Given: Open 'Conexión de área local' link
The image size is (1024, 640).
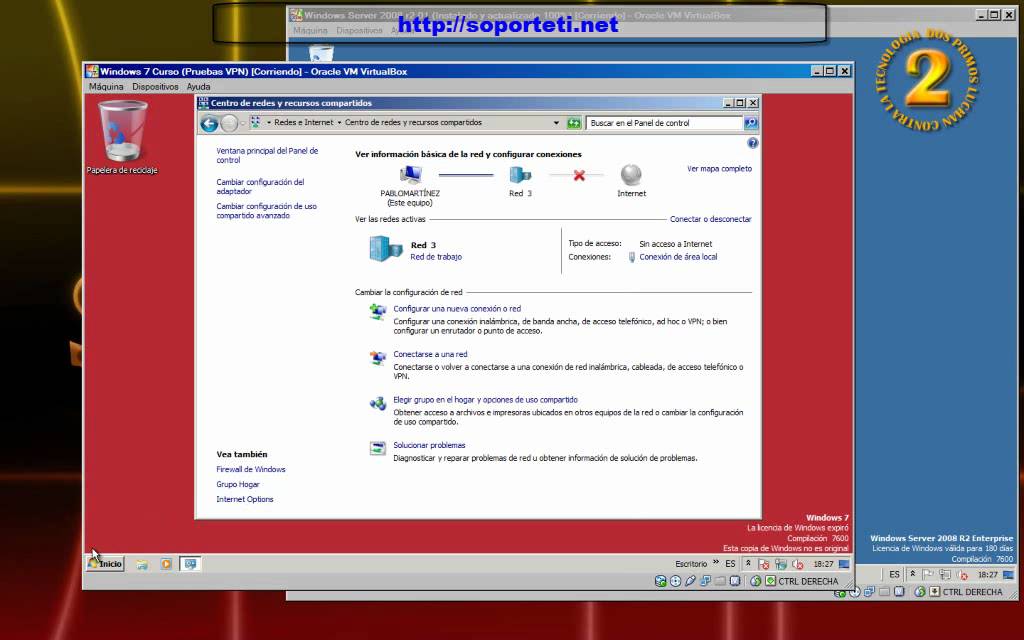Looking at the screenshot, I should [x=678, y=257].
